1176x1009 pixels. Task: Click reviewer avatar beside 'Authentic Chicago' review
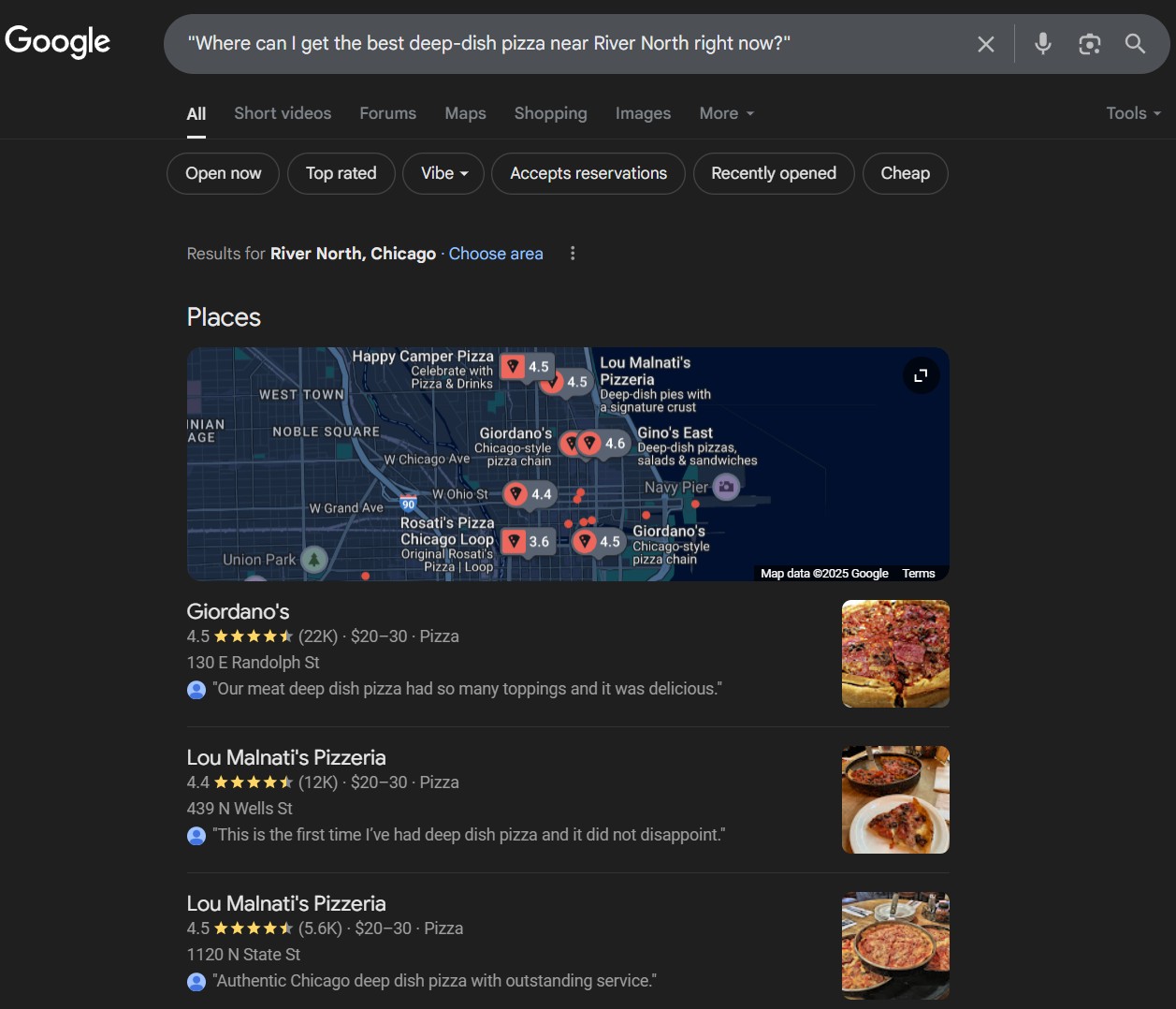click(196, 982)
